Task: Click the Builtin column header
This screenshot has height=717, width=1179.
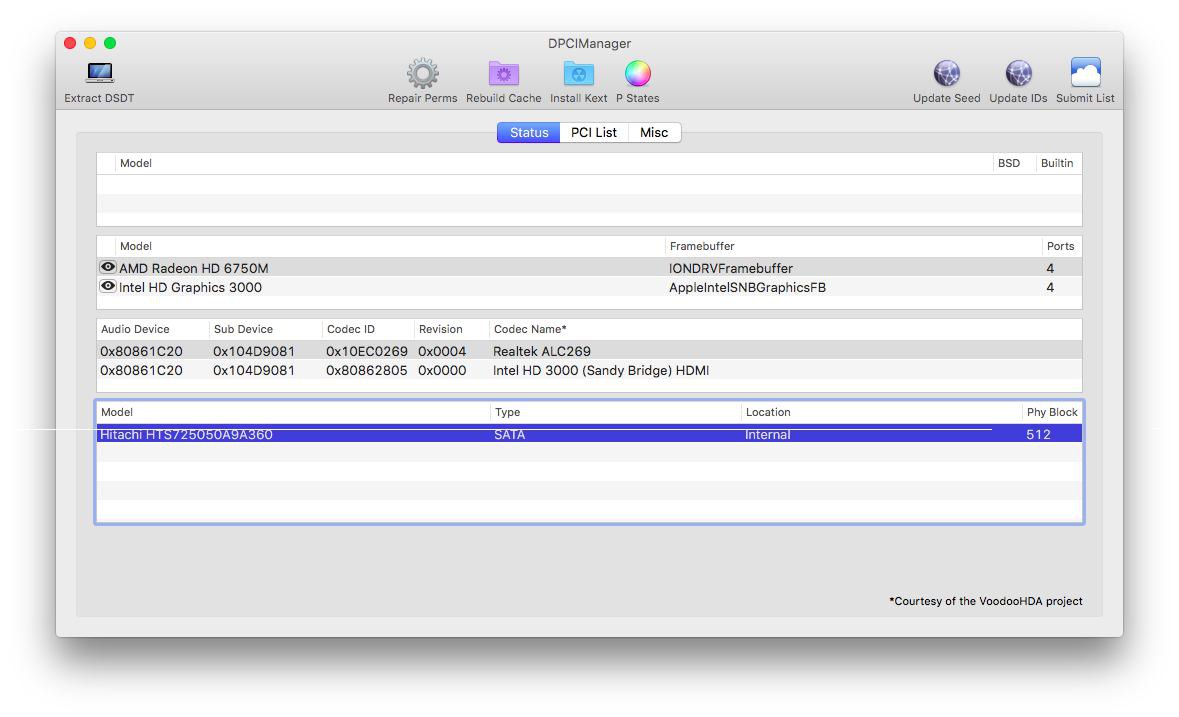Action: coord(1057,163)
